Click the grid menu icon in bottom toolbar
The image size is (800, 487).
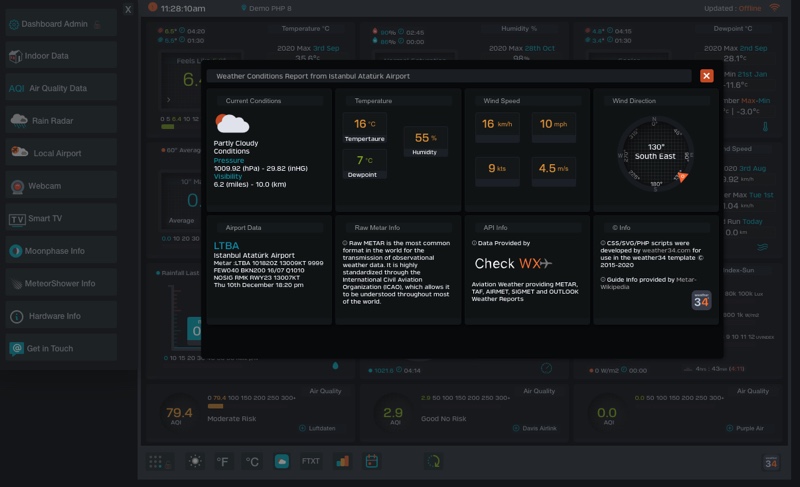coord(156,462)
